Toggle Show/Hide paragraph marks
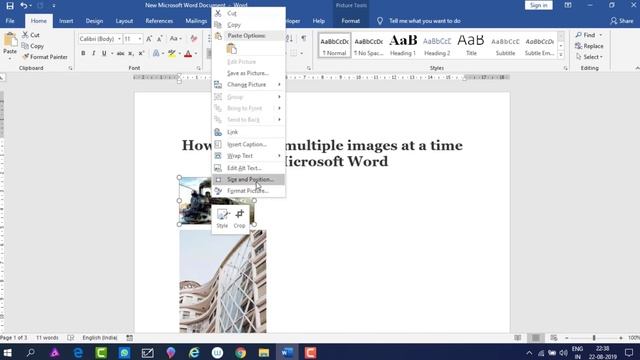The height and width of the screenshot is (360, 640). tap(304, 39)
